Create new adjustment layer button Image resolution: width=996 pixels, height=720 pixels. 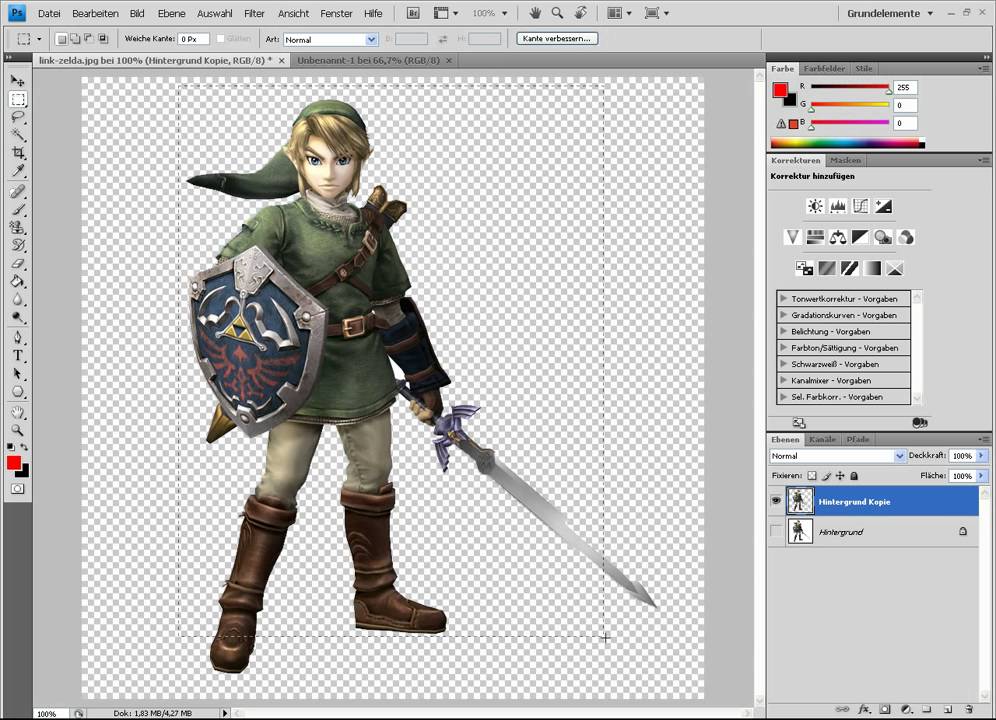coord(906,709)
